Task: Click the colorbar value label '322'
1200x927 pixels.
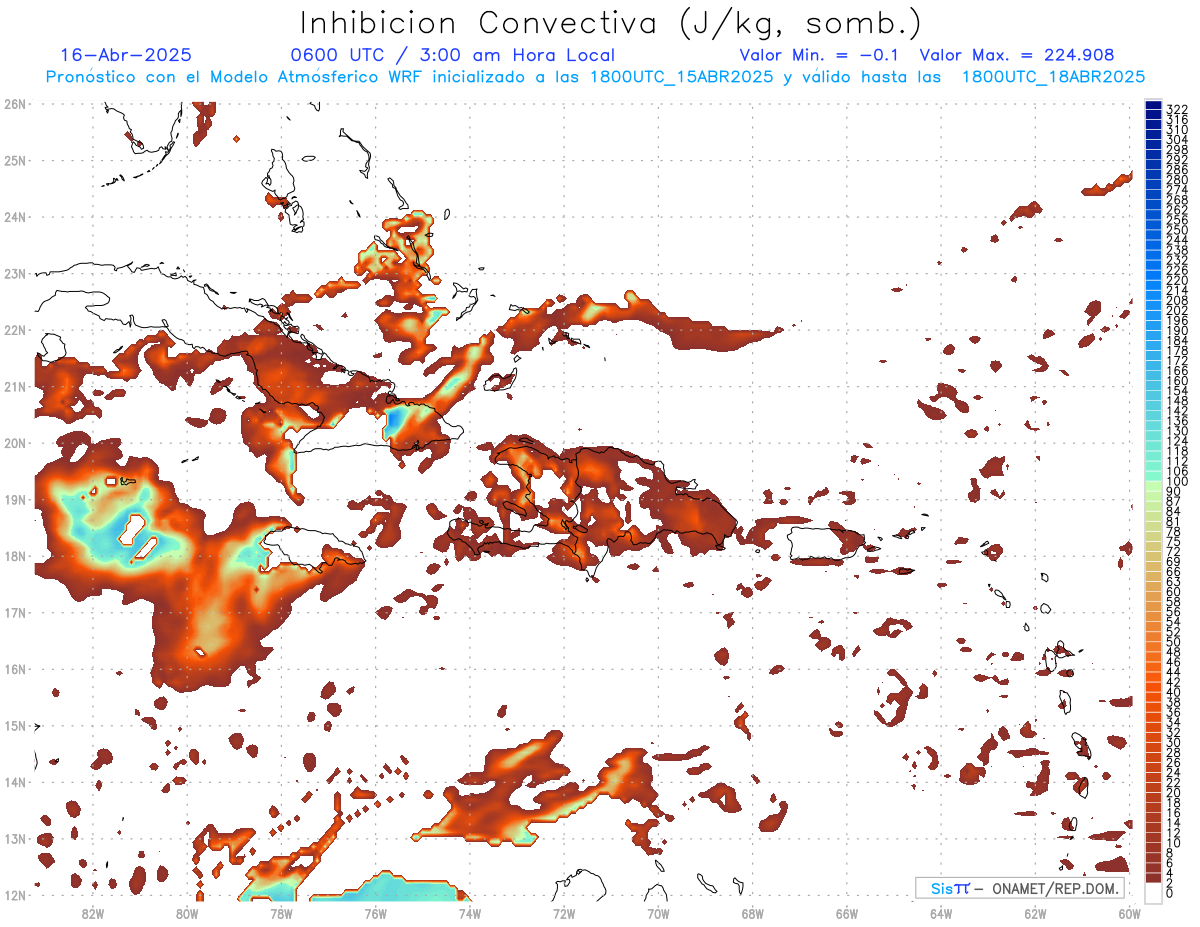Action: click(1177, 109)
